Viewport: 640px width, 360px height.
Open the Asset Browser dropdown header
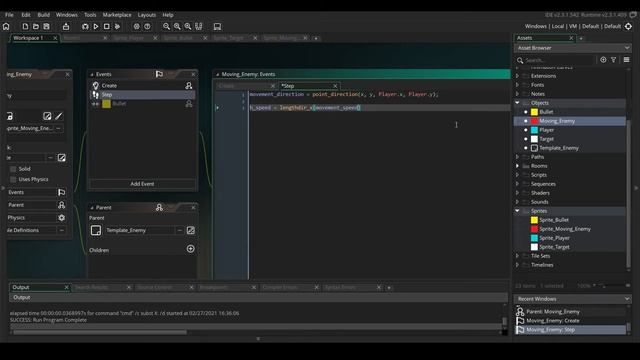click(573, 48)
